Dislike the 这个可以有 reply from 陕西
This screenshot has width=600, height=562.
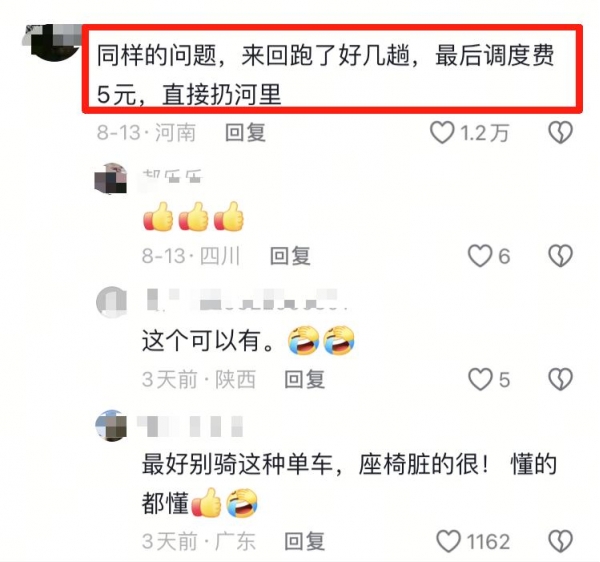[x=561, y=379]
